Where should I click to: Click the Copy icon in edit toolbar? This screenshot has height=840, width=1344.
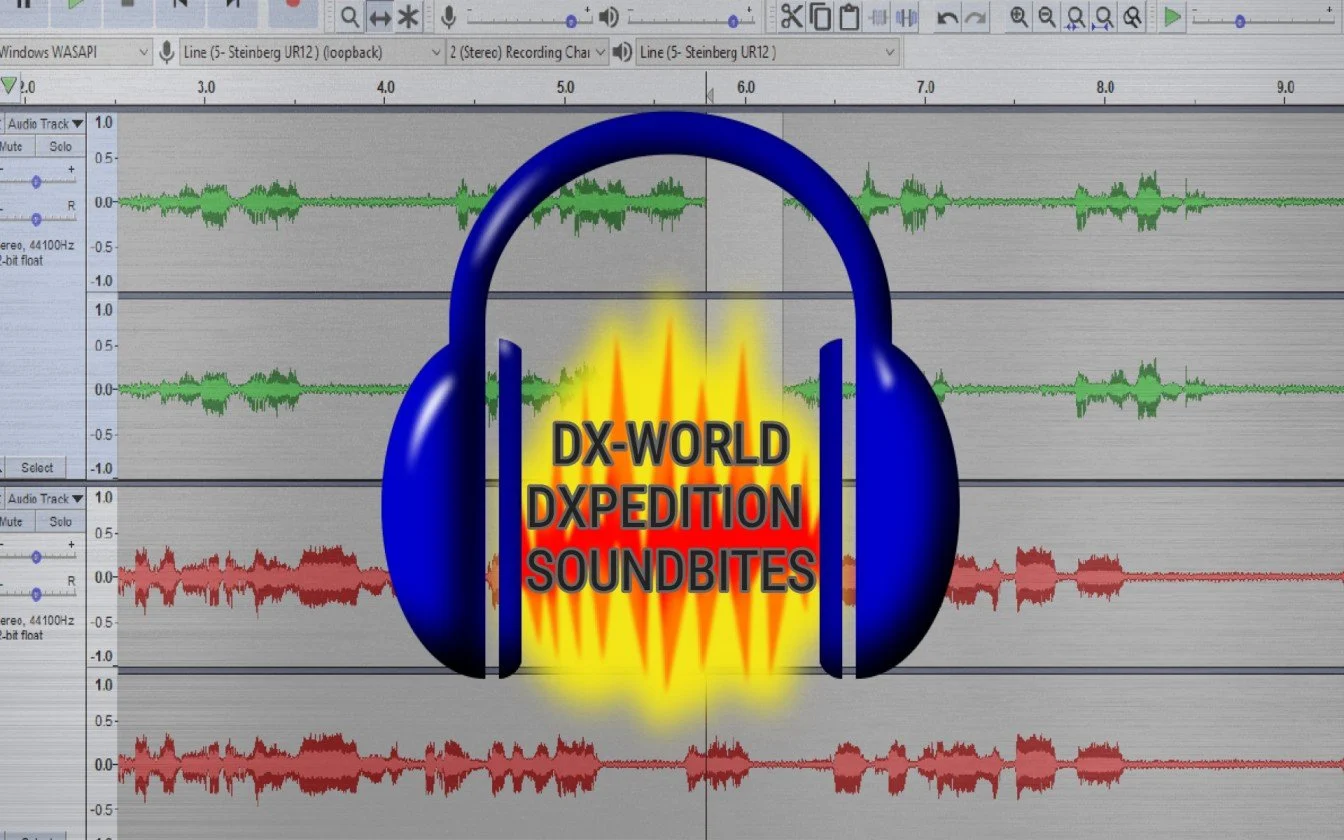(820, 16)
